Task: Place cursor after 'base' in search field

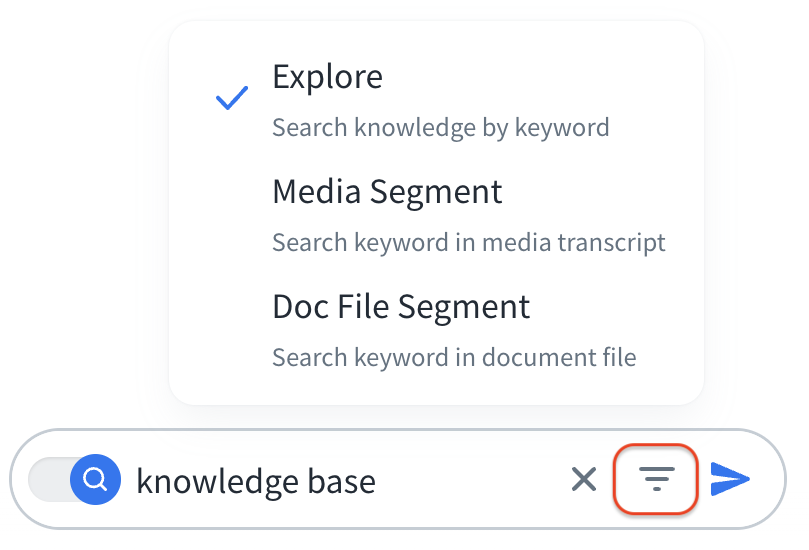Action: point(379,481)
